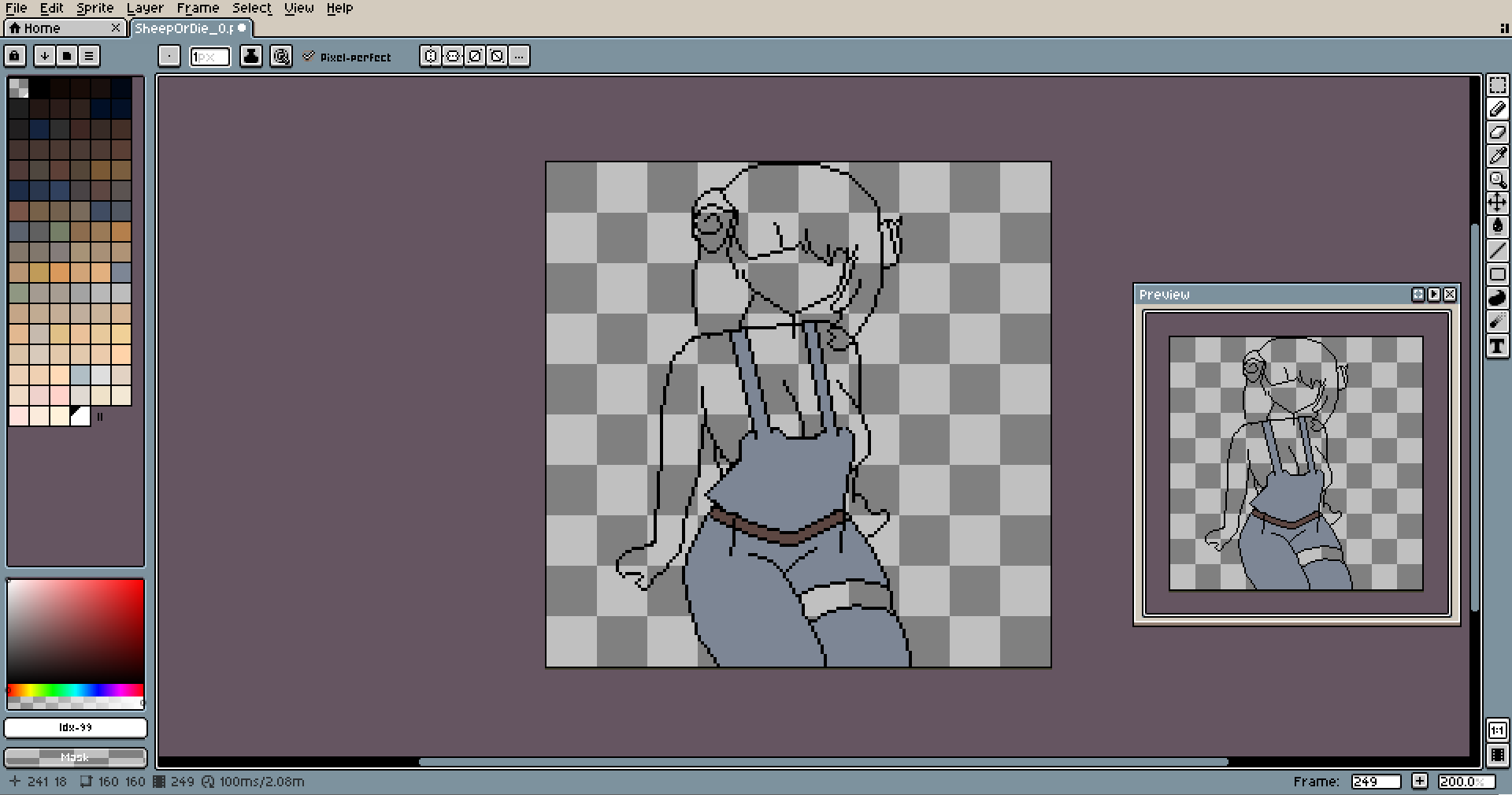Image resolution: width=1512 pixels, height=795 pixels.
Task: Choose the Paint Bucket tool
Action: tap(1497, 227)
